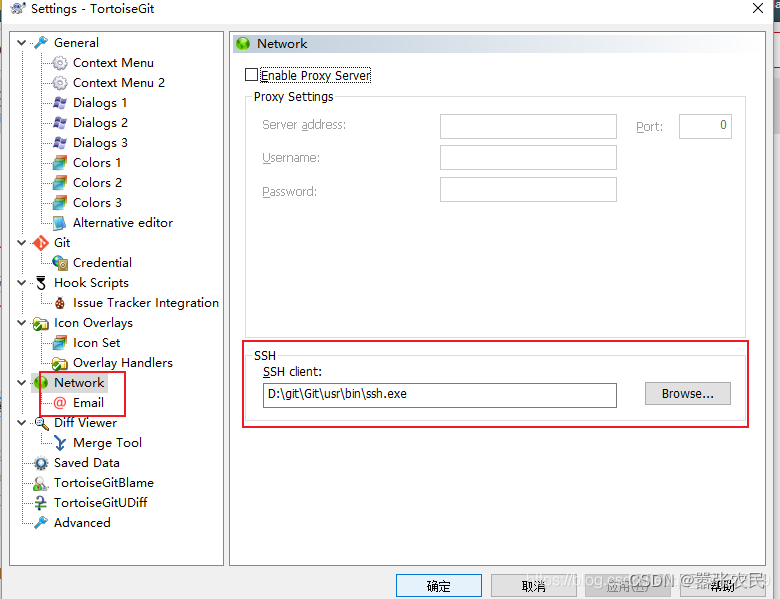Select the Overlay Handlers entry text

coord(123,363)
